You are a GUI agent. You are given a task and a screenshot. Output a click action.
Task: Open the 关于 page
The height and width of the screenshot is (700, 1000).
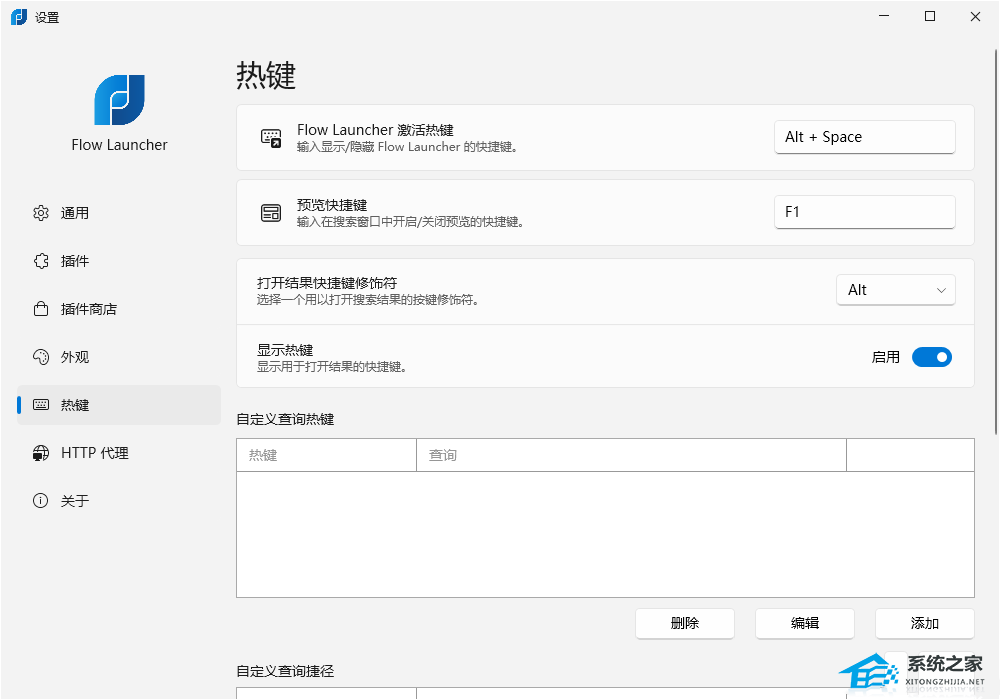pos(119,501)
